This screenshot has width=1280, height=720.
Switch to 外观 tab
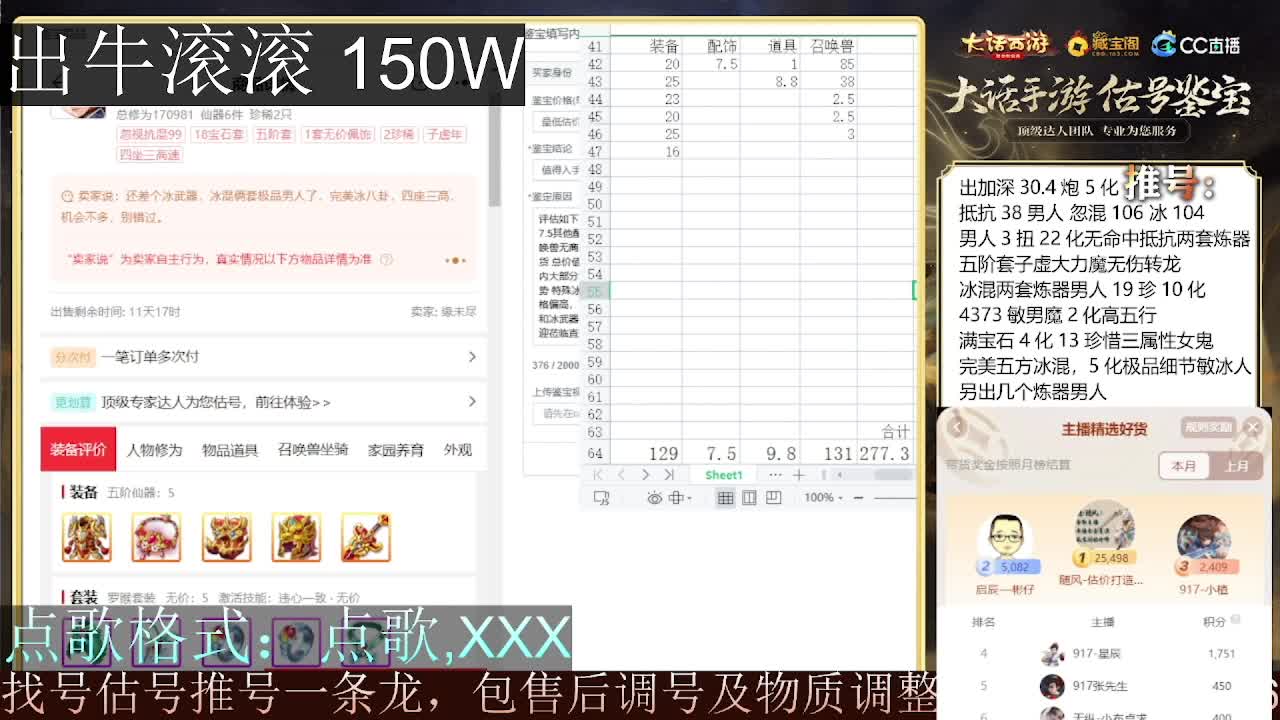(458, 450)
